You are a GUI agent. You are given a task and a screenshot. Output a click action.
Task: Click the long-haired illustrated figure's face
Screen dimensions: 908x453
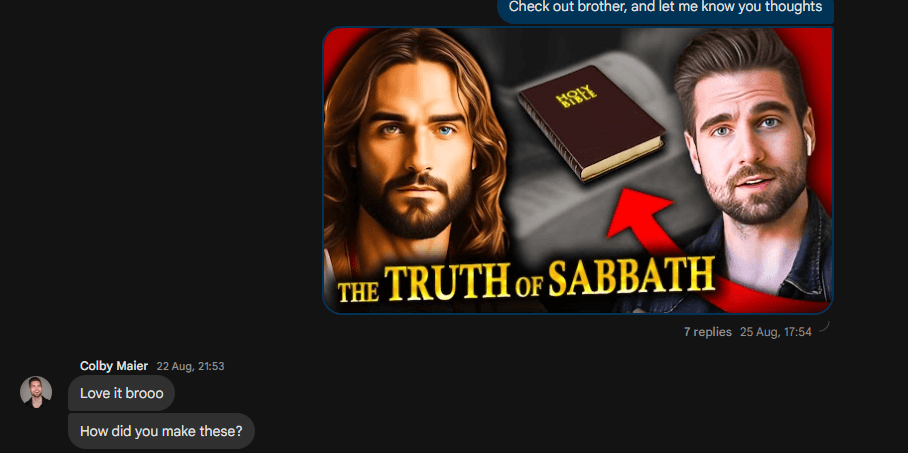[413, 156]
